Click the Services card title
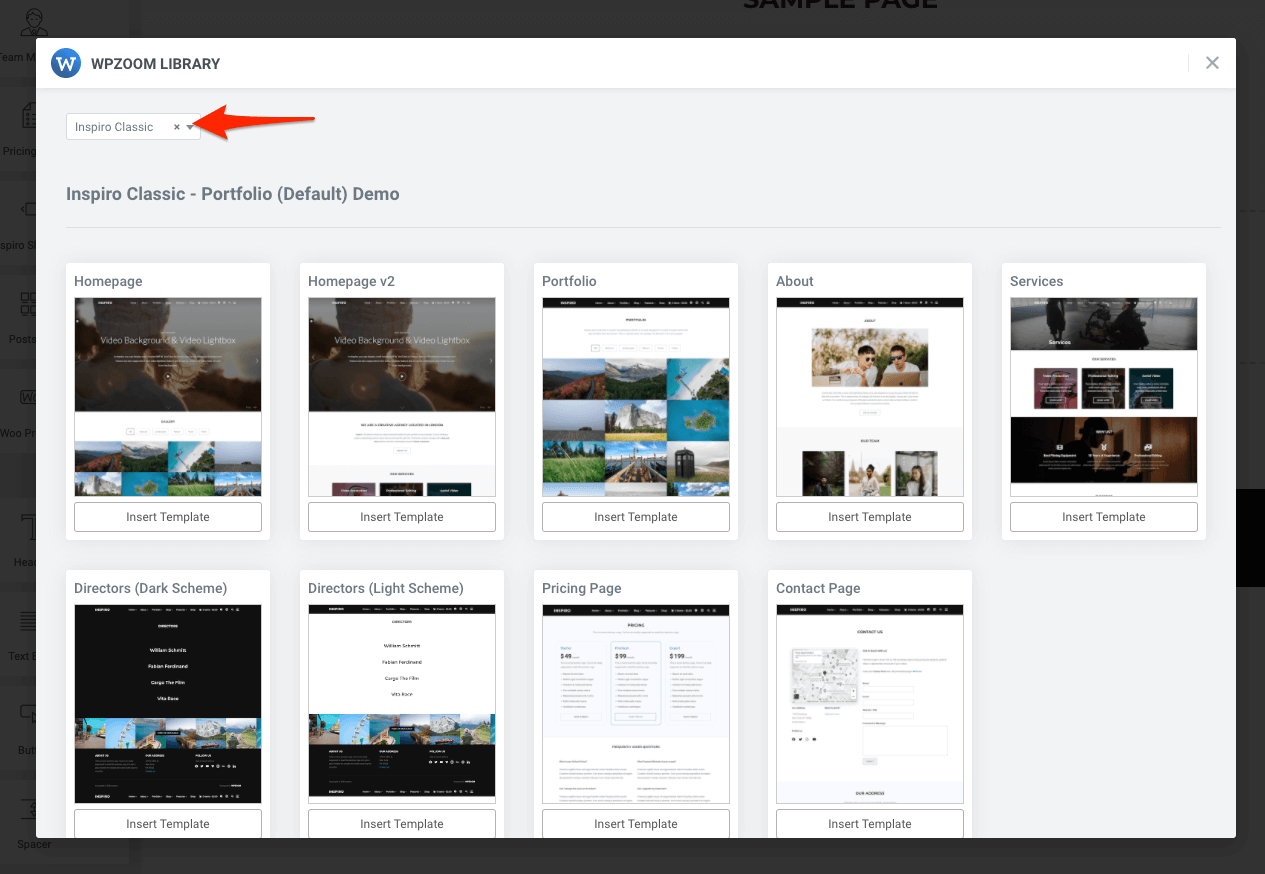Image resolution: width=1265 pixels, height=874 pixels. 1036,281
